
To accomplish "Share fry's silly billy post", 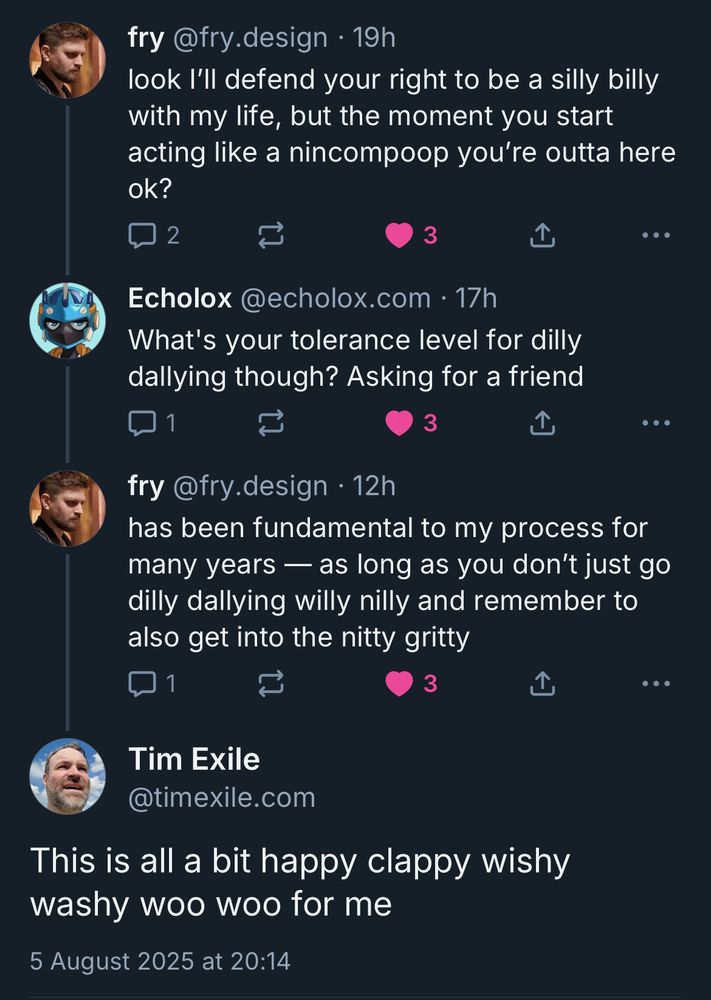I will click(540, 235).
